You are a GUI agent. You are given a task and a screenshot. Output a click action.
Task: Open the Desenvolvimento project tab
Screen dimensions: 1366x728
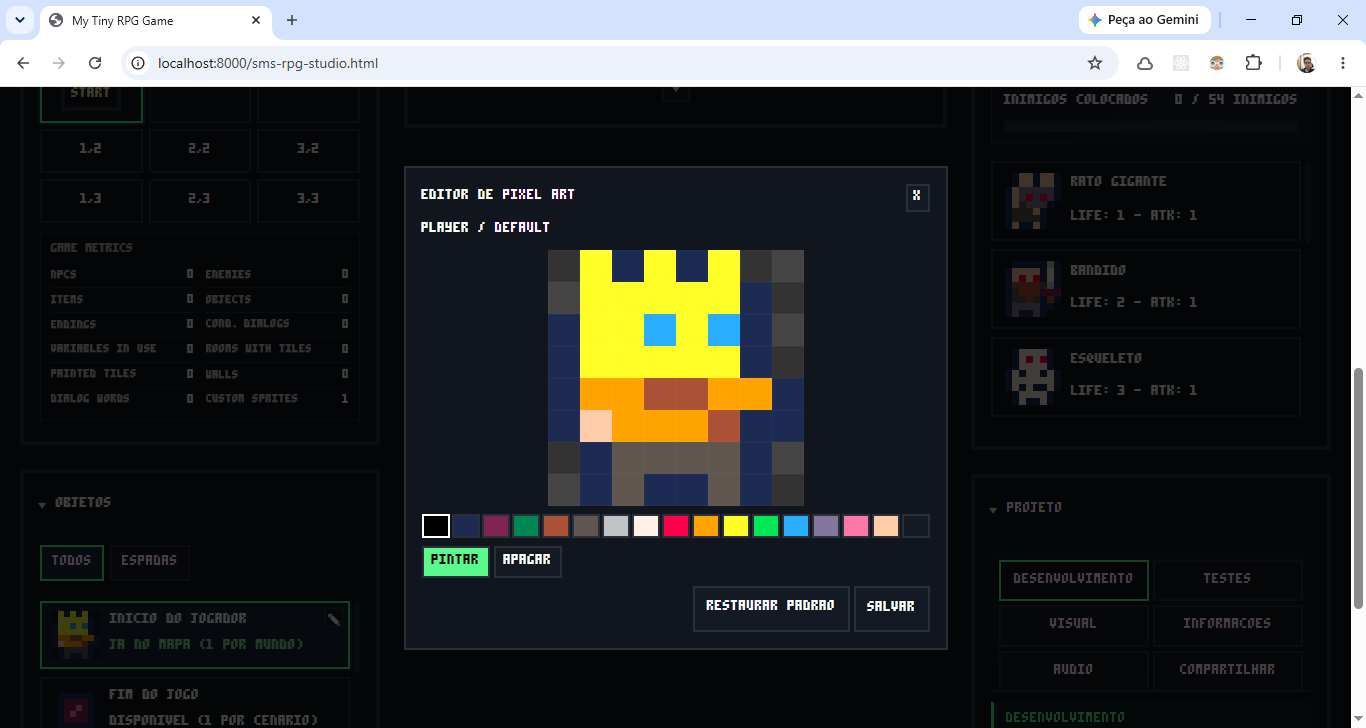(x=1073, y=579)
